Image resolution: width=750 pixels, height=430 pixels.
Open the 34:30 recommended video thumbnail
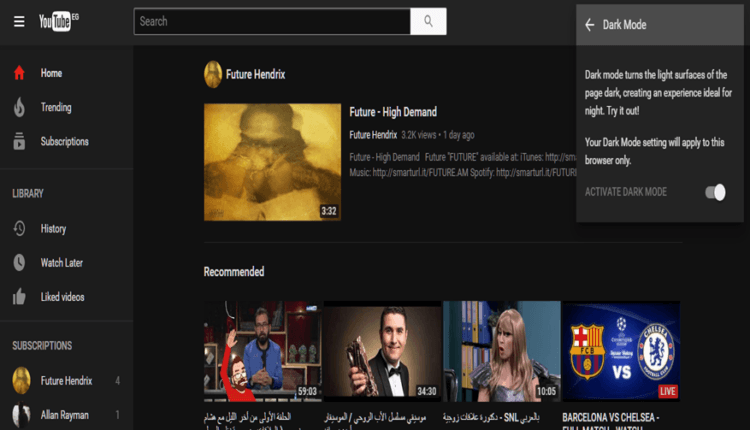click(x=382, y=351)
